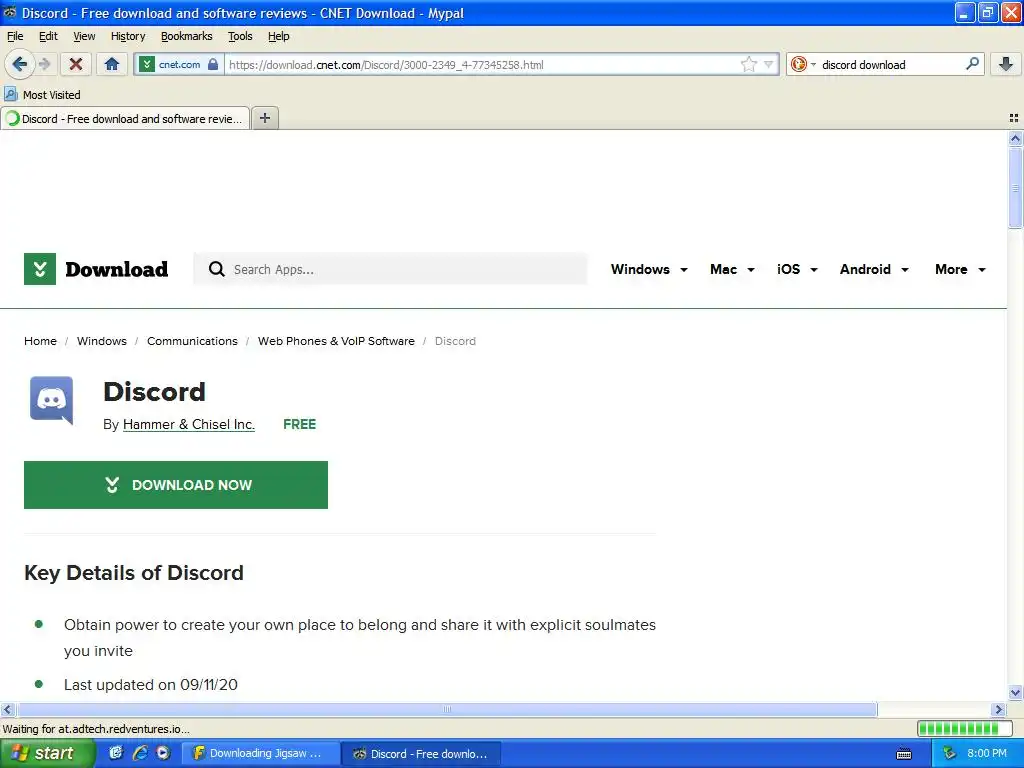Screen dimensions: 1024x768
Task: Bookmark page with the star icon
Action: pyautogui.click(x=748, y=64)
